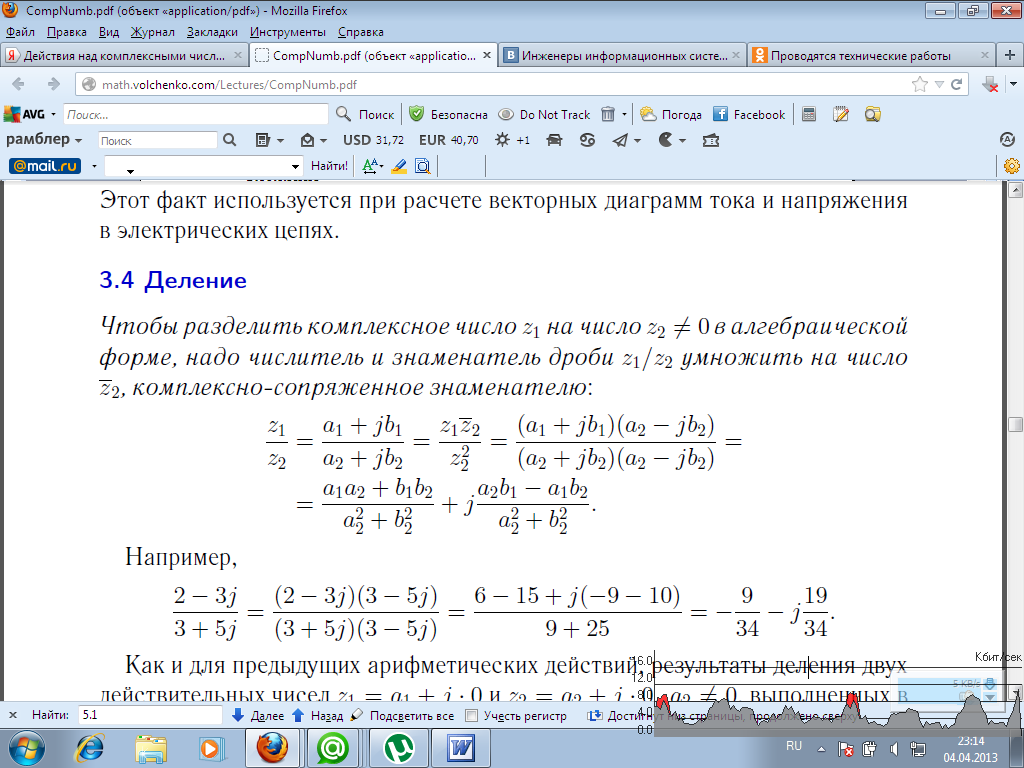
Task: Close the find bar
Action: pos(12,715)
